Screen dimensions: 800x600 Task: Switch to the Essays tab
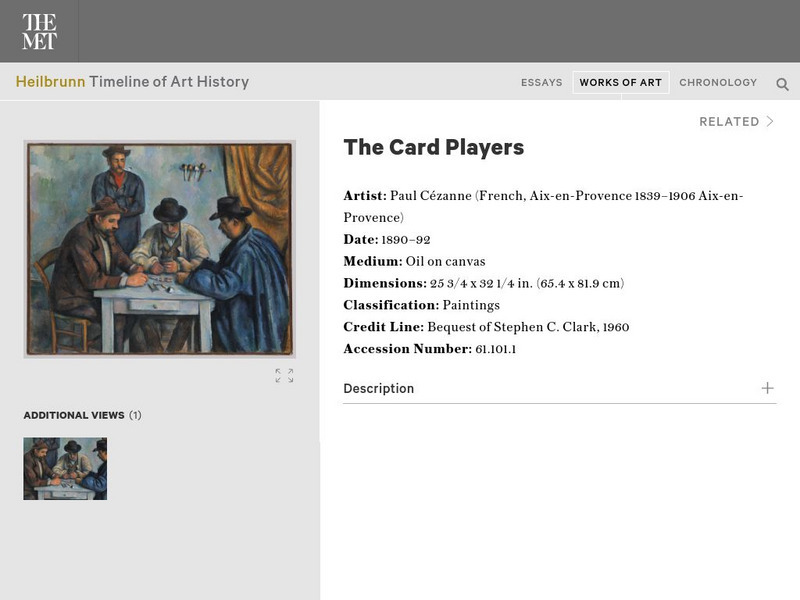point(541,83)
